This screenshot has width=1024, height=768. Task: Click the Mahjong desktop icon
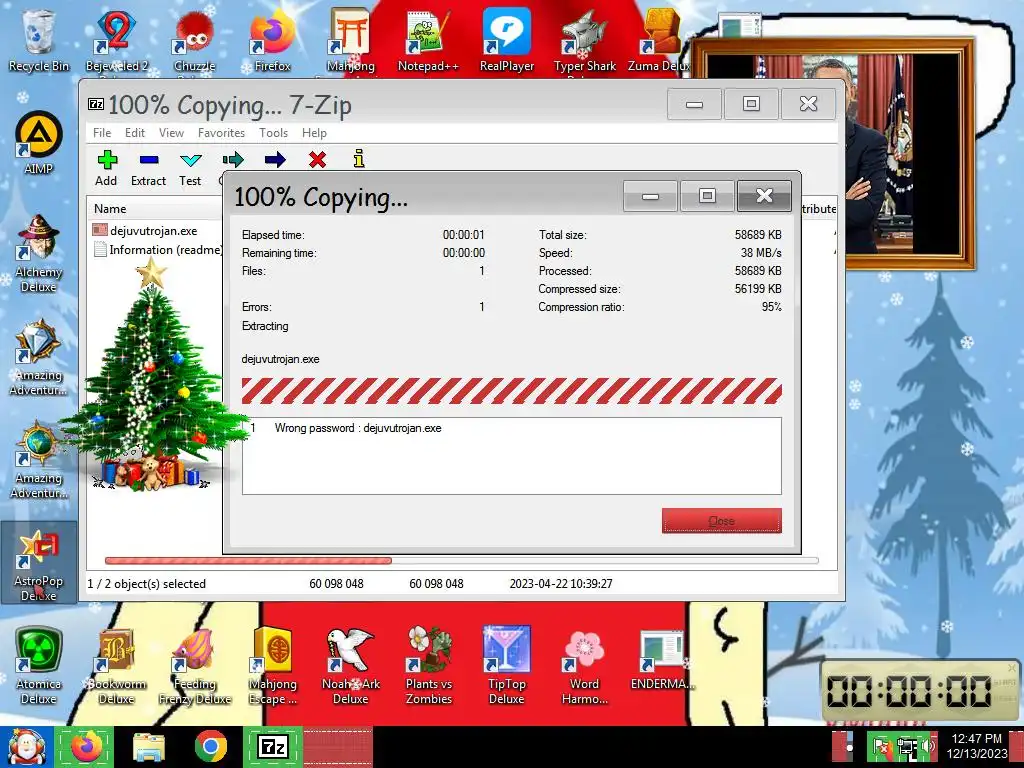(351, 40)
